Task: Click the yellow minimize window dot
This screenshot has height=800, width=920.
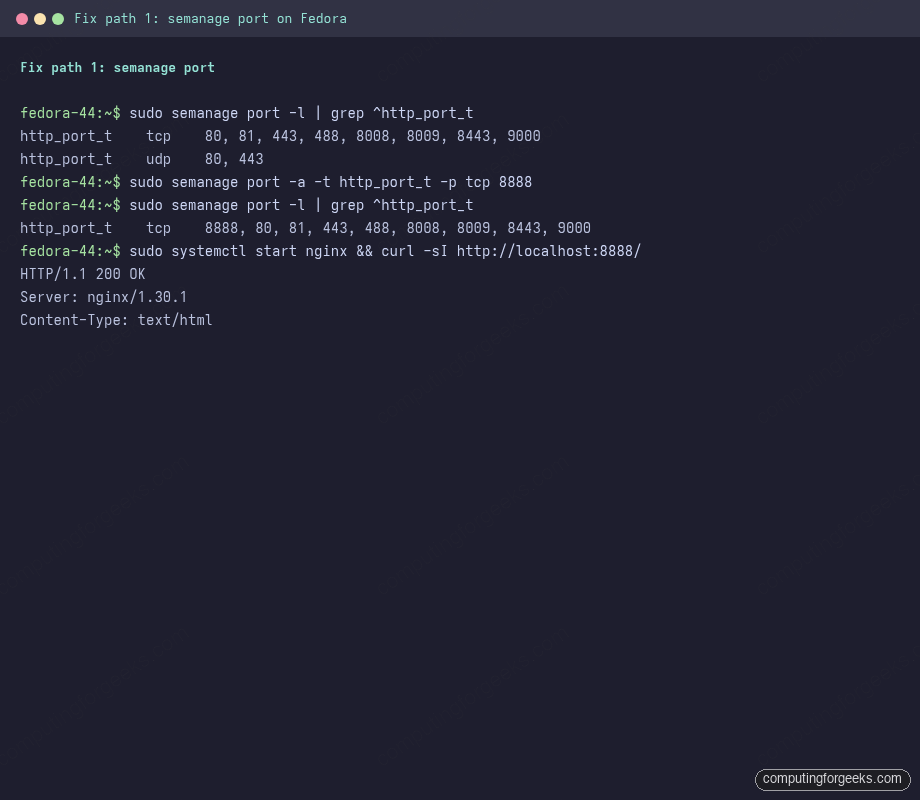Action: [x=40, y=19]
